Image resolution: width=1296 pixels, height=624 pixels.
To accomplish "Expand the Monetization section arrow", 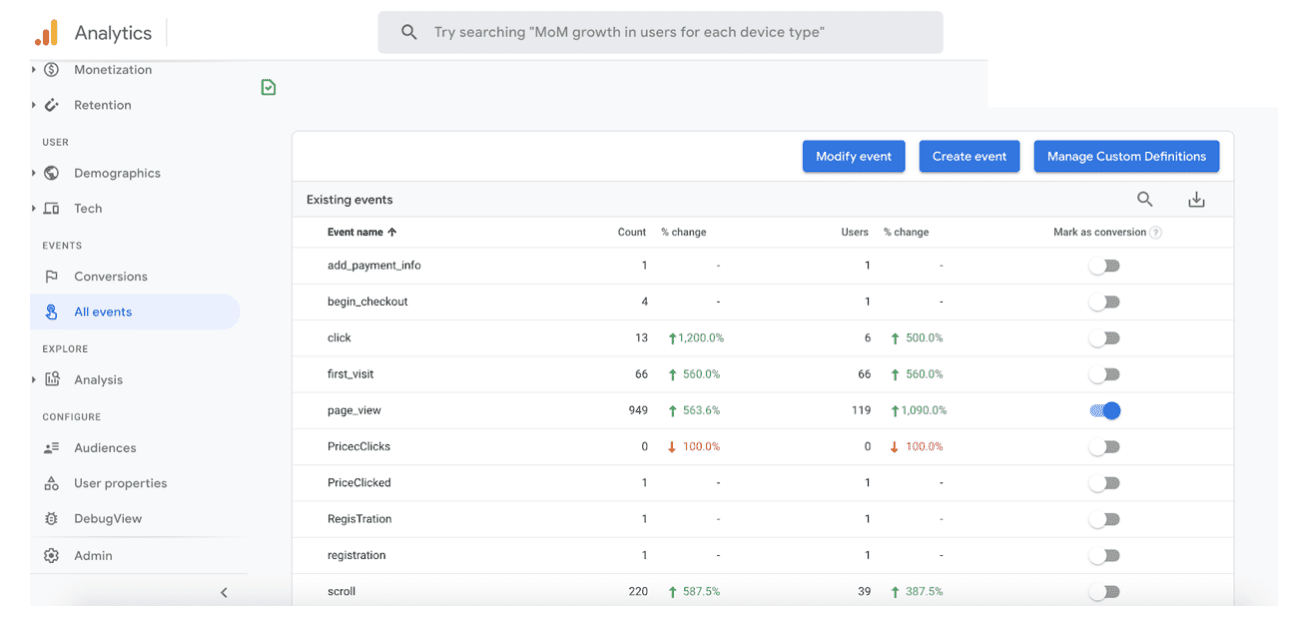I will [x=34, y=70].
